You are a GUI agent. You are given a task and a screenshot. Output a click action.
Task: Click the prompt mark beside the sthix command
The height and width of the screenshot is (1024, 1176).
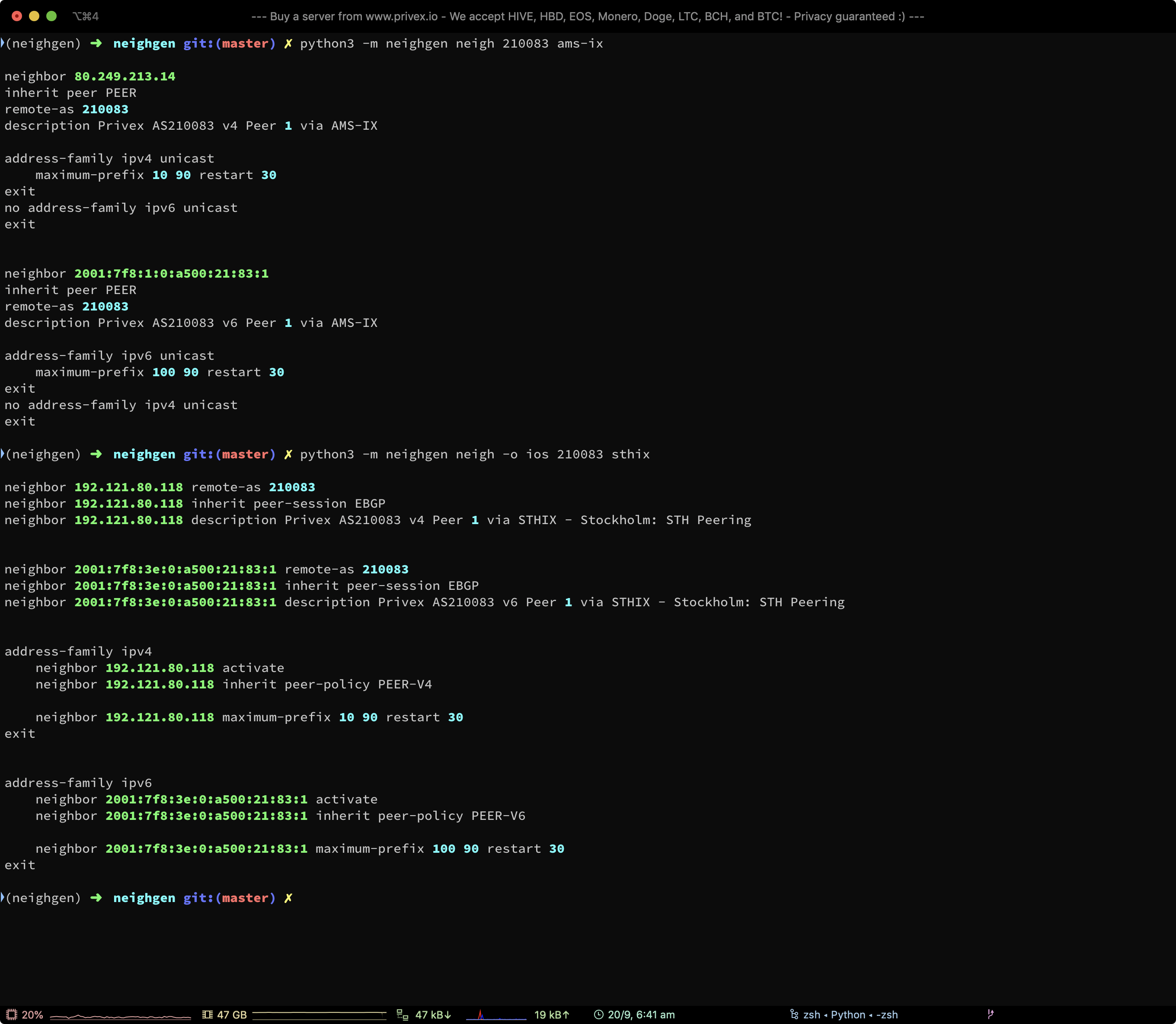click(2, 454)
